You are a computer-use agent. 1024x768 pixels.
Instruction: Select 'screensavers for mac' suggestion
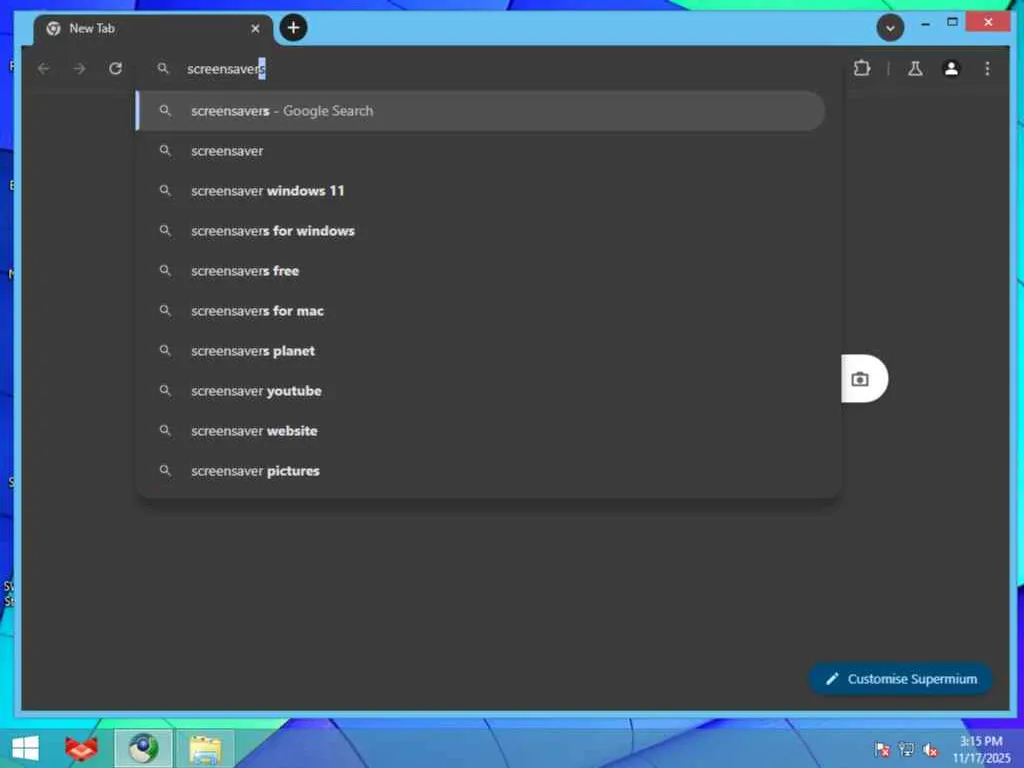tap(482, 311)
